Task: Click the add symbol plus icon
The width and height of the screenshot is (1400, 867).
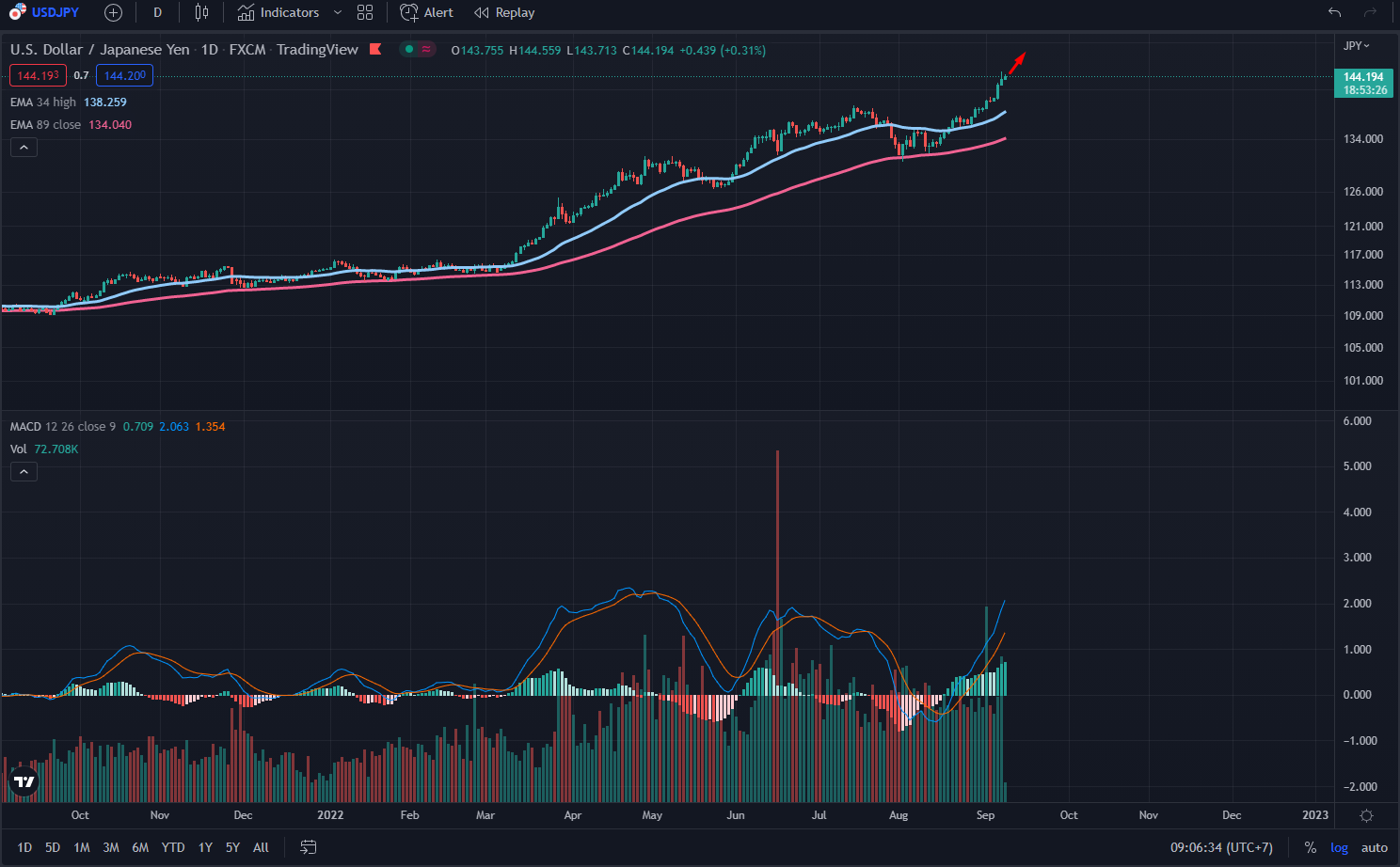Action: 113,12
